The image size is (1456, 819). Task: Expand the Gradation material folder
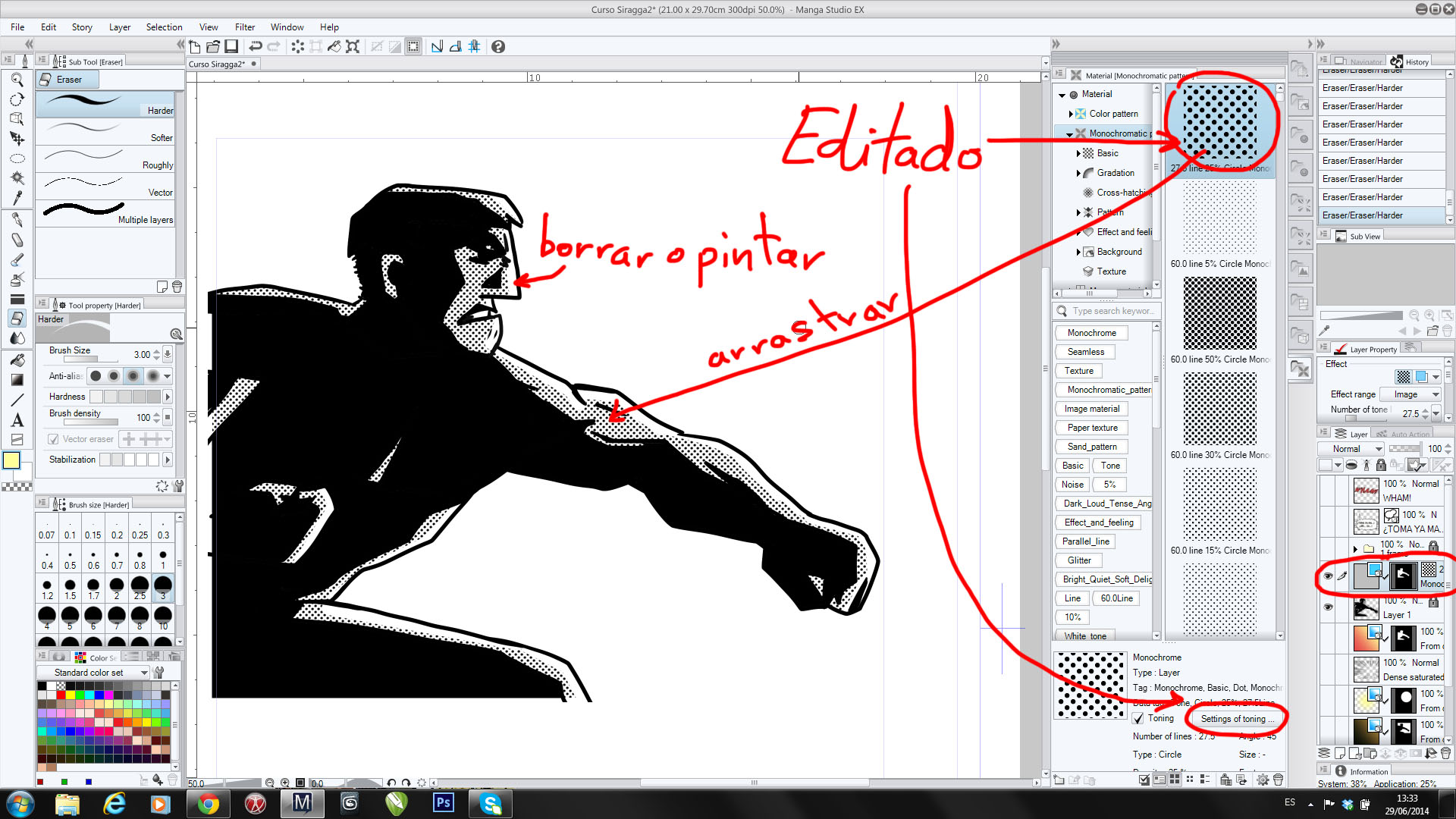tap(1078, 173)
